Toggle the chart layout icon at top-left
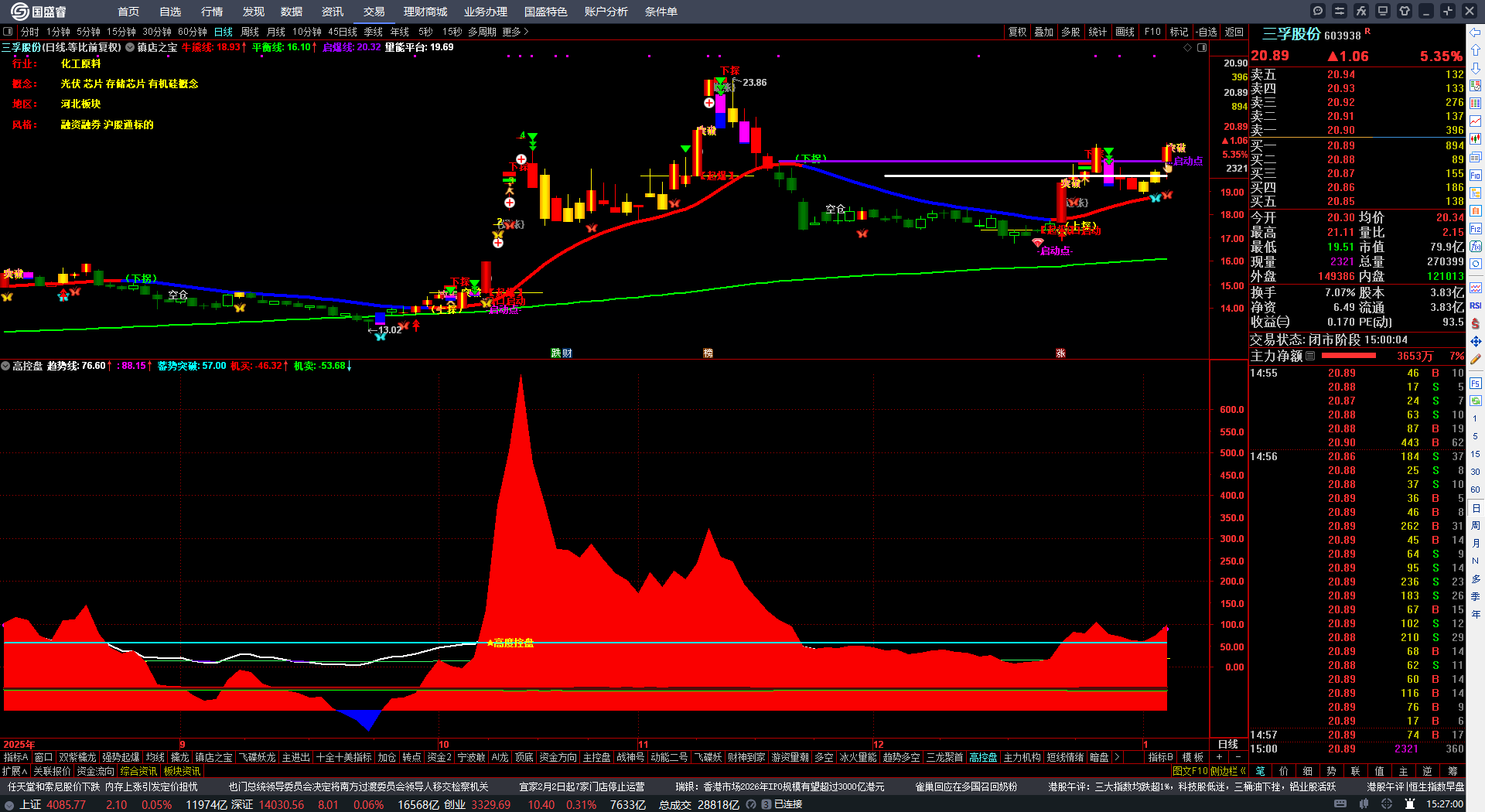Screen dimensions: 1485x812 [x=8, y=32]
